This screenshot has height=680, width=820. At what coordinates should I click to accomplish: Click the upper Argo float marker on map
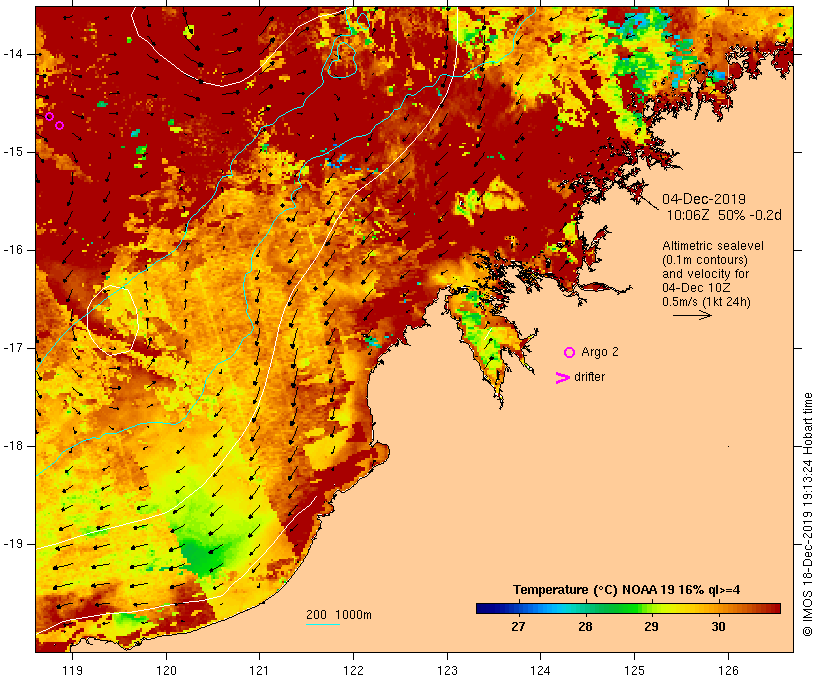point(50,116)
